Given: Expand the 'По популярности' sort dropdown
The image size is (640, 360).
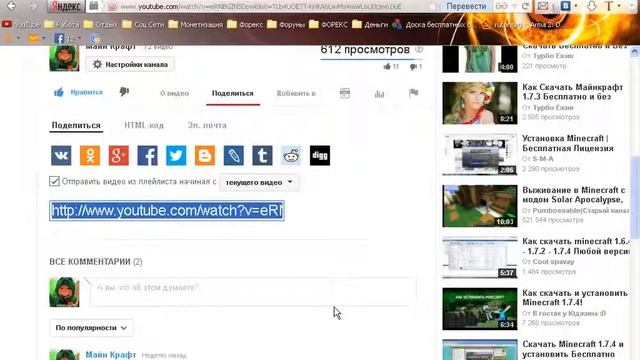Looking at the screenshot, I should click(91, 328).
